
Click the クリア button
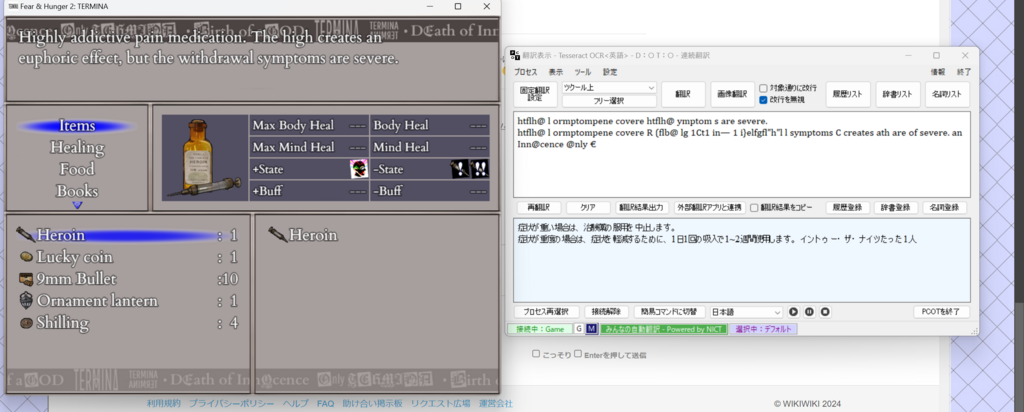[588, 208]
